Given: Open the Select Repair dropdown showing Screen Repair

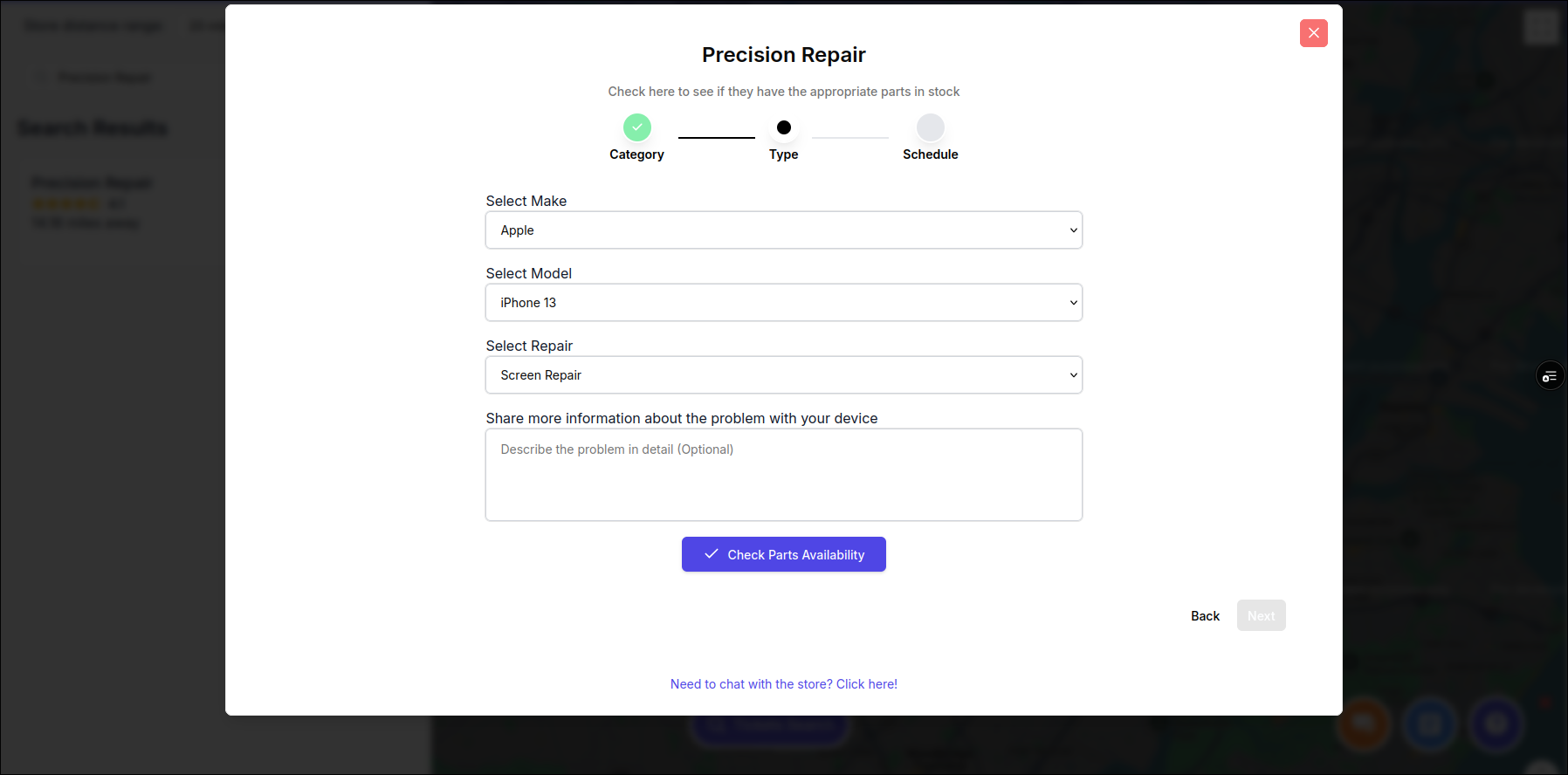Looking at the screenshot, I should point(784,375).
